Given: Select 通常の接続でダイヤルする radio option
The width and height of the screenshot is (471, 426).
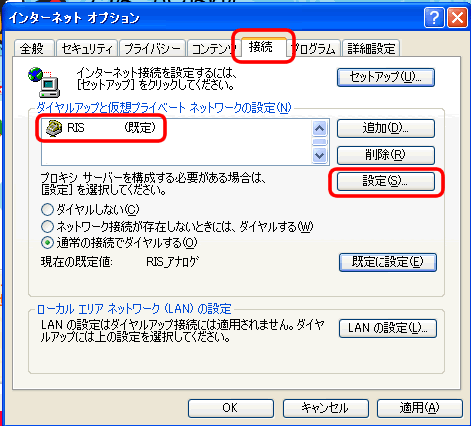Looking at the screenshot, I should pos(47,243).
